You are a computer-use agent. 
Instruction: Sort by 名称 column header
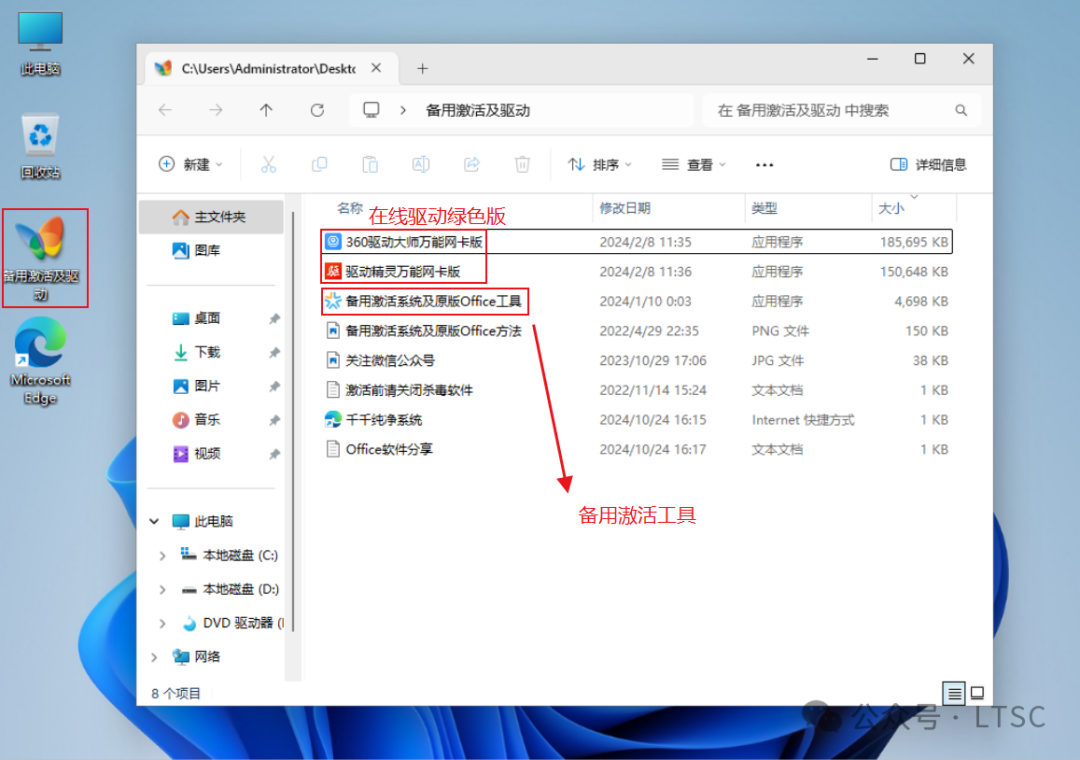coord(349,208)
